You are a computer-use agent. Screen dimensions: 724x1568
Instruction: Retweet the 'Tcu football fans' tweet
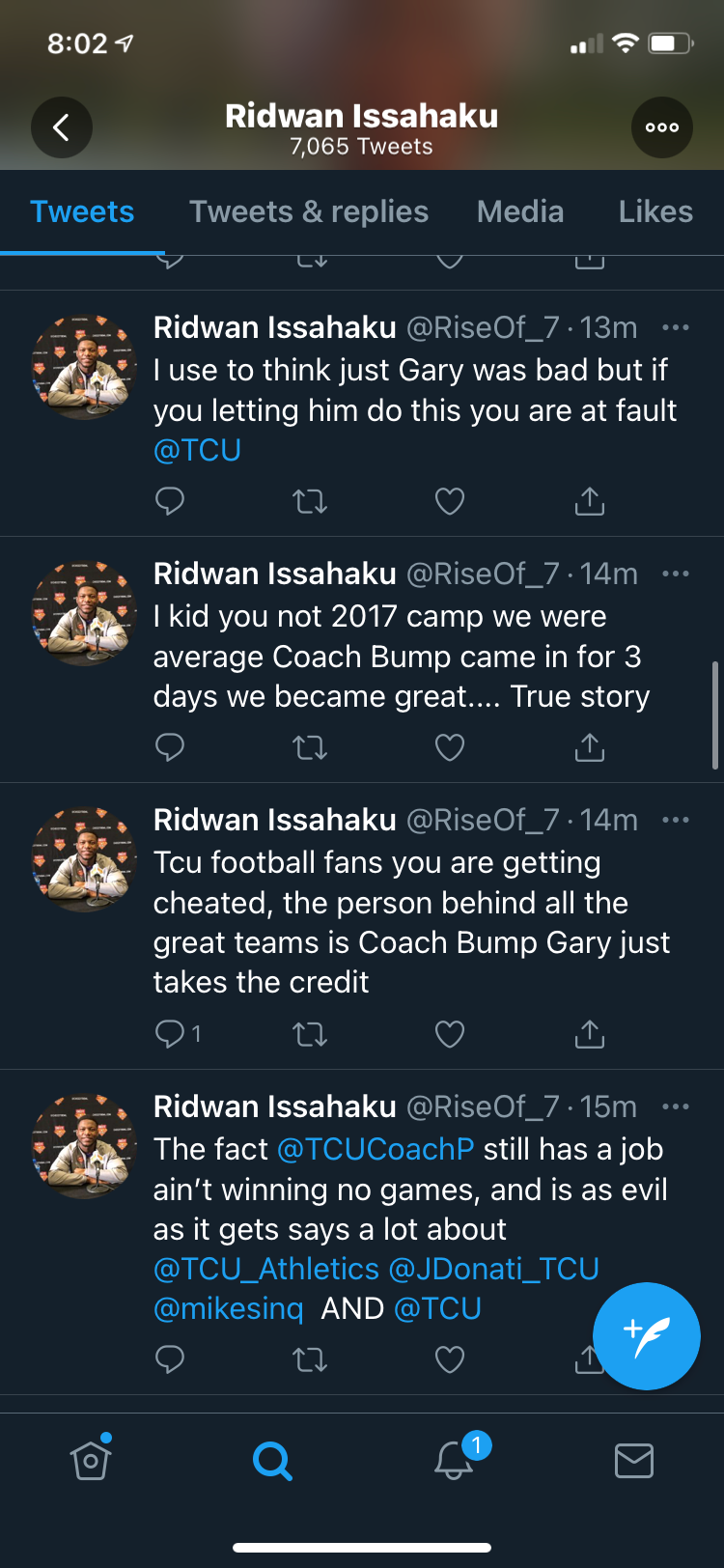pyautogui.click(x=310, y=1035)
